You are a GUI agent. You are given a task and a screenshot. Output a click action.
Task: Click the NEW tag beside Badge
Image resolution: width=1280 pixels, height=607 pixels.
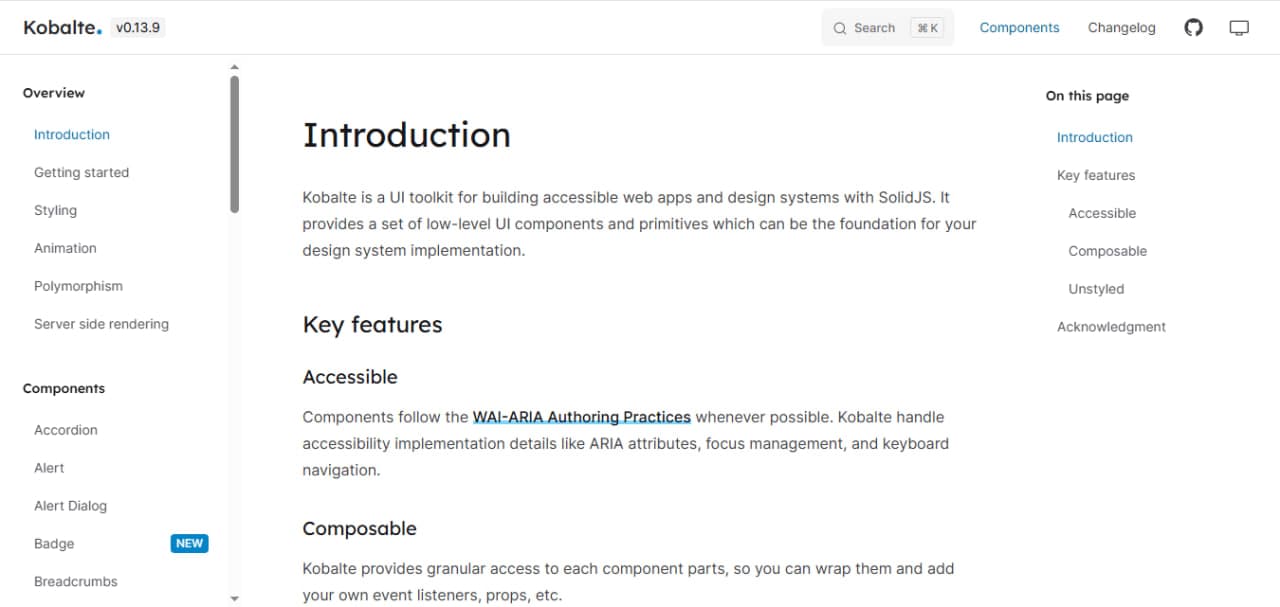pyautogui.click(x=189, y=544)
